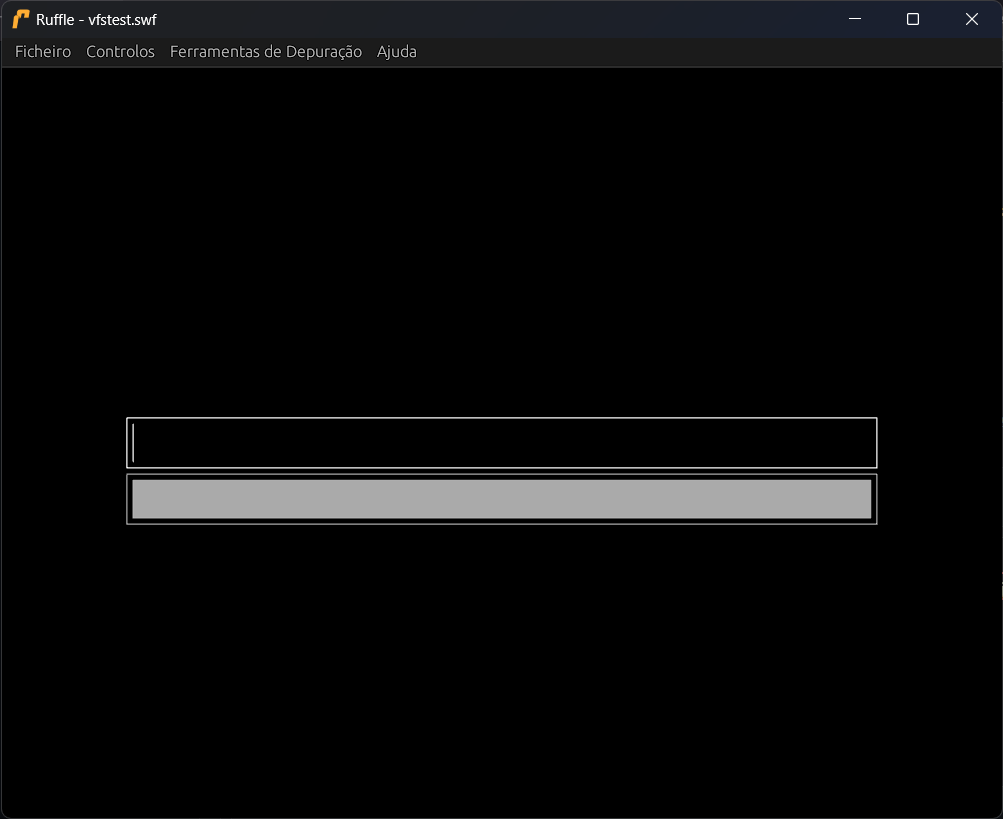Select the empty input box above the button
The width and height of the screenshot is (1003, 819).
pyautogui.click(x=500, y=442)
